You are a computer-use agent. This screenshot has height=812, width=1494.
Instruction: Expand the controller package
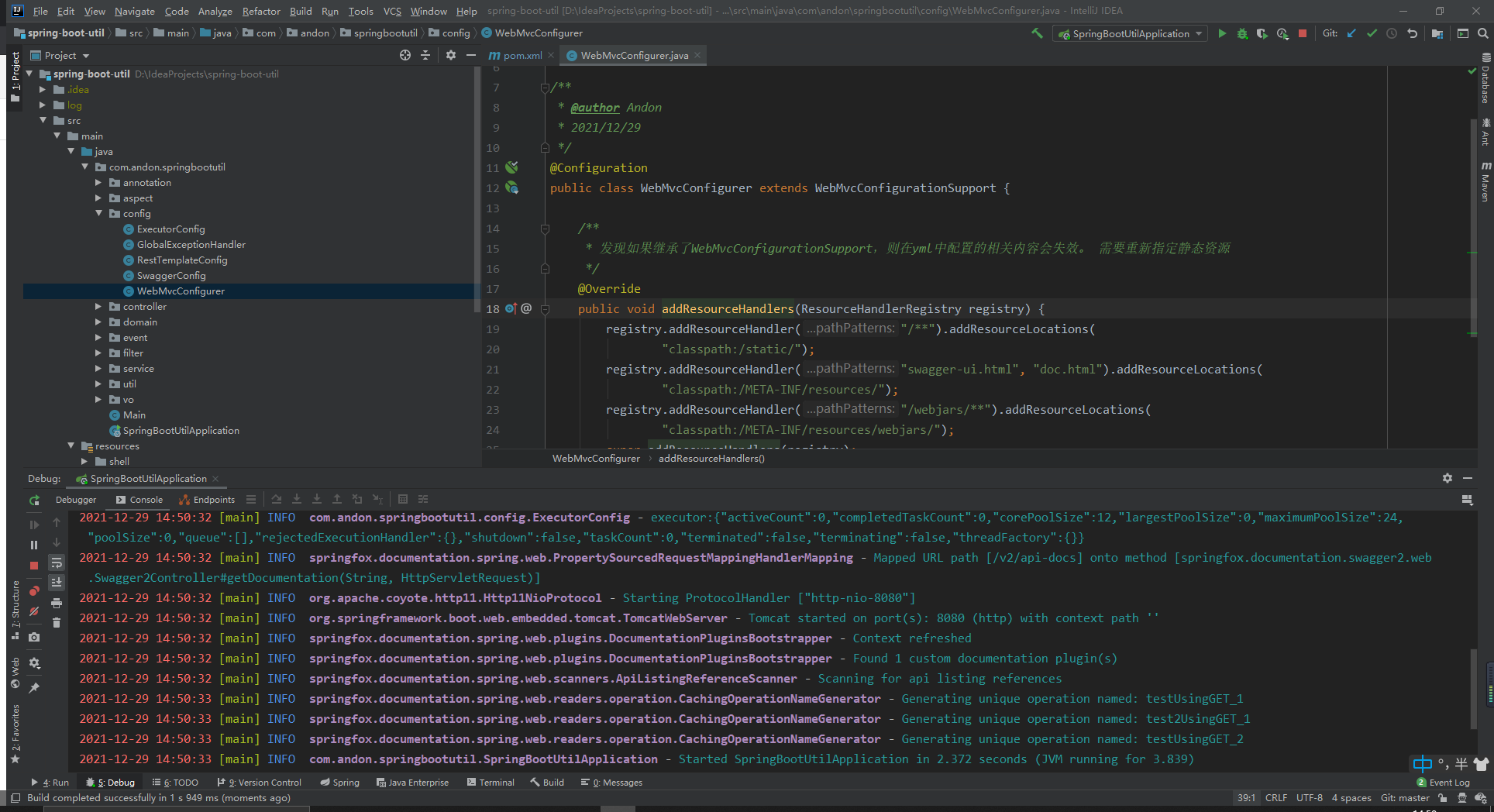click(99, 306)
